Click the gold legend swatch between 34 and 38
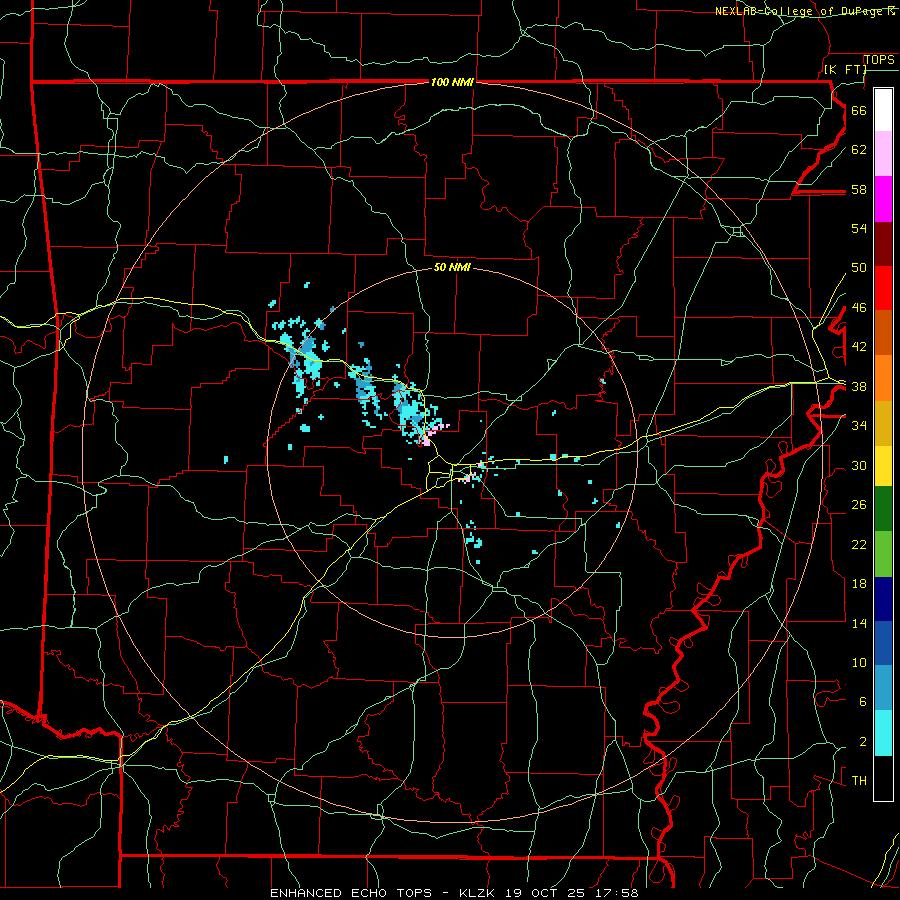900x900 pixels. (x=883, y=423)
